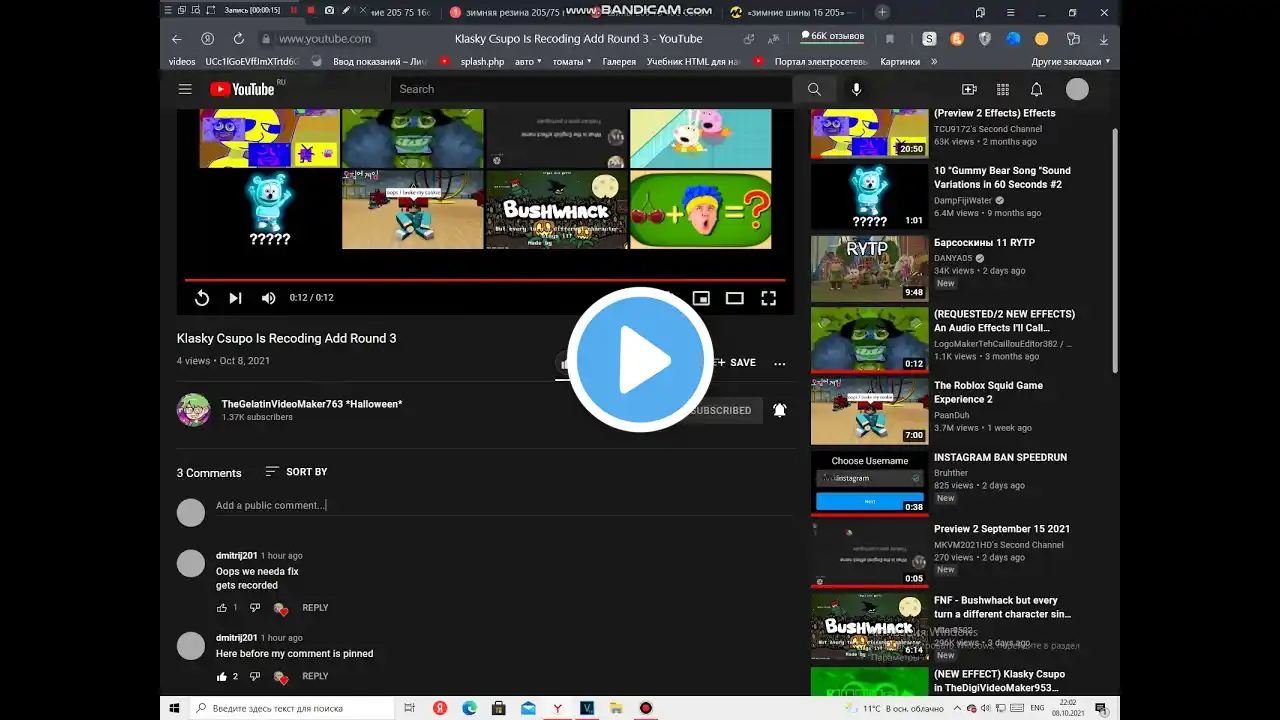Open the video's three-dot more actions menu
Viewport: 1280px width, 720px height.
[x=780, y=363]
